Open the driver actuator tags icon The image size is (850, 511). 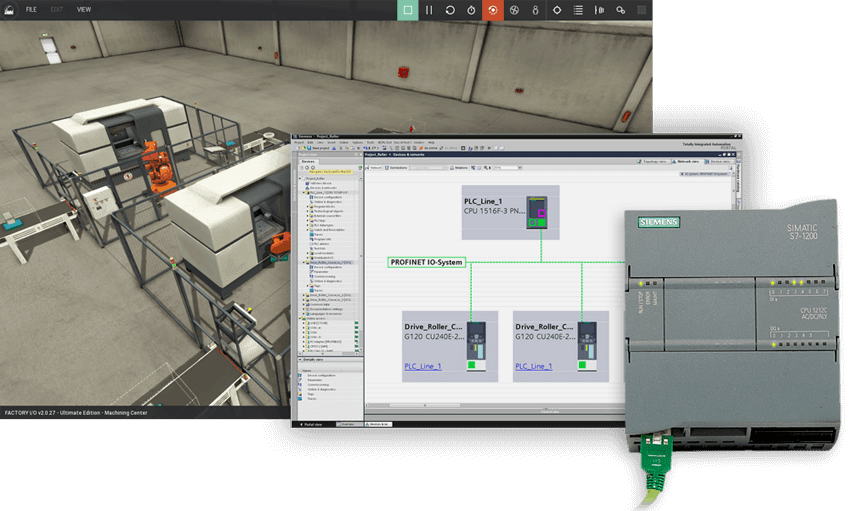(621, 10)
